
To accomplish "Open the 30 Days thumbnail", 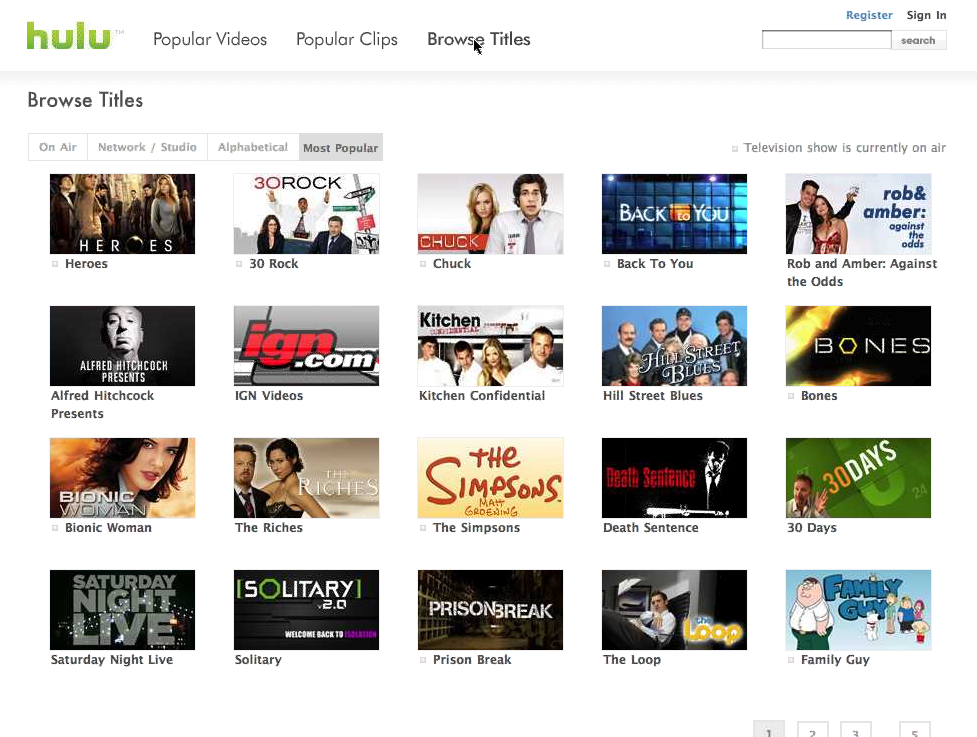I will (x=859, y=478).
